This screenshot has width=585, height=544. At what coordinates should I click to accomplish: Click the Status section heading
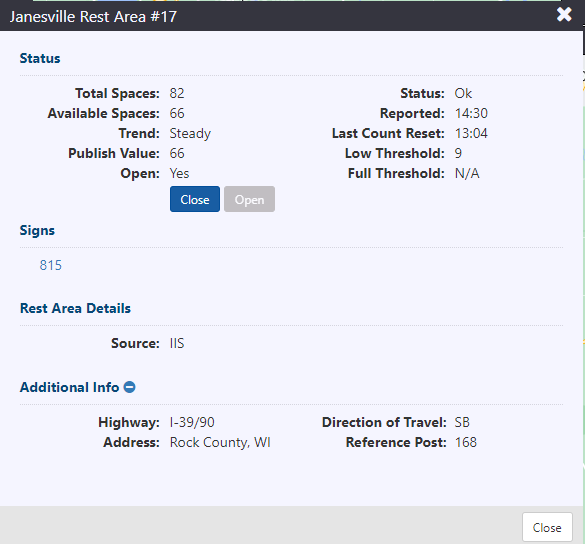tap(40, 59)
